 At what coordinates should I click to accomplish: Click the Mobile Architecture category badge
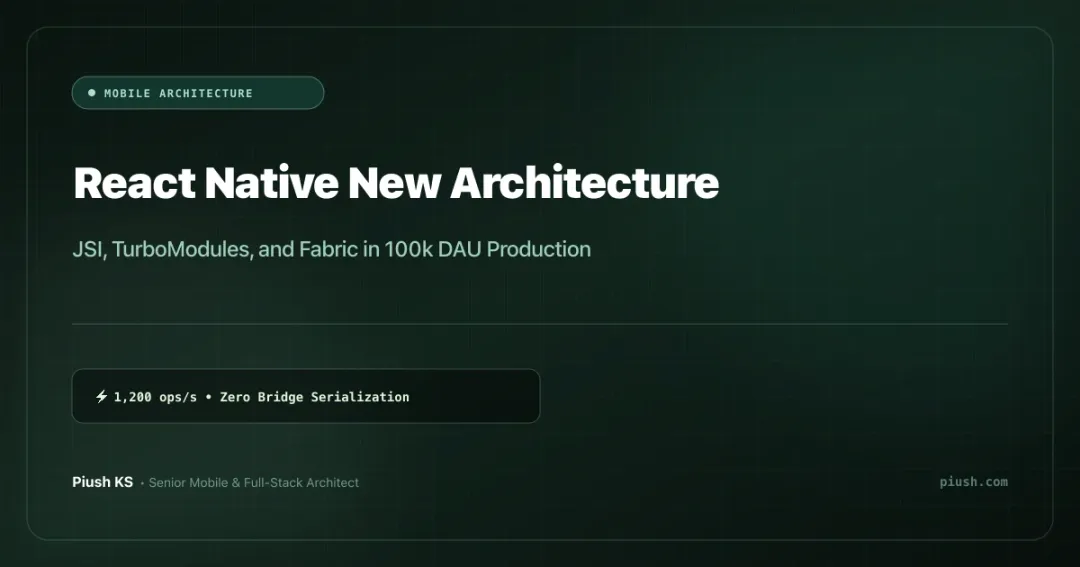coord(198,93)
